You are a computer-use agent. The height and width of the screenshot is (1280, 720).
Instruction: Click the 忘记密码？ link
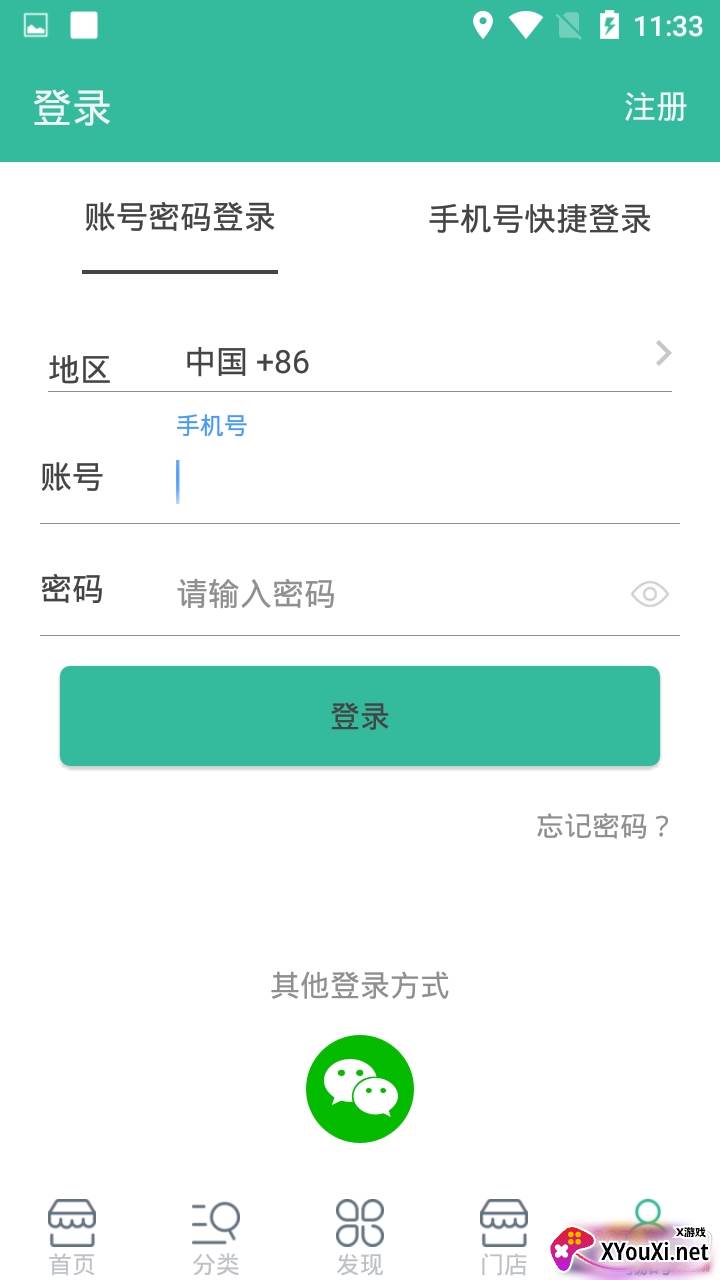(x=604, y=826)
